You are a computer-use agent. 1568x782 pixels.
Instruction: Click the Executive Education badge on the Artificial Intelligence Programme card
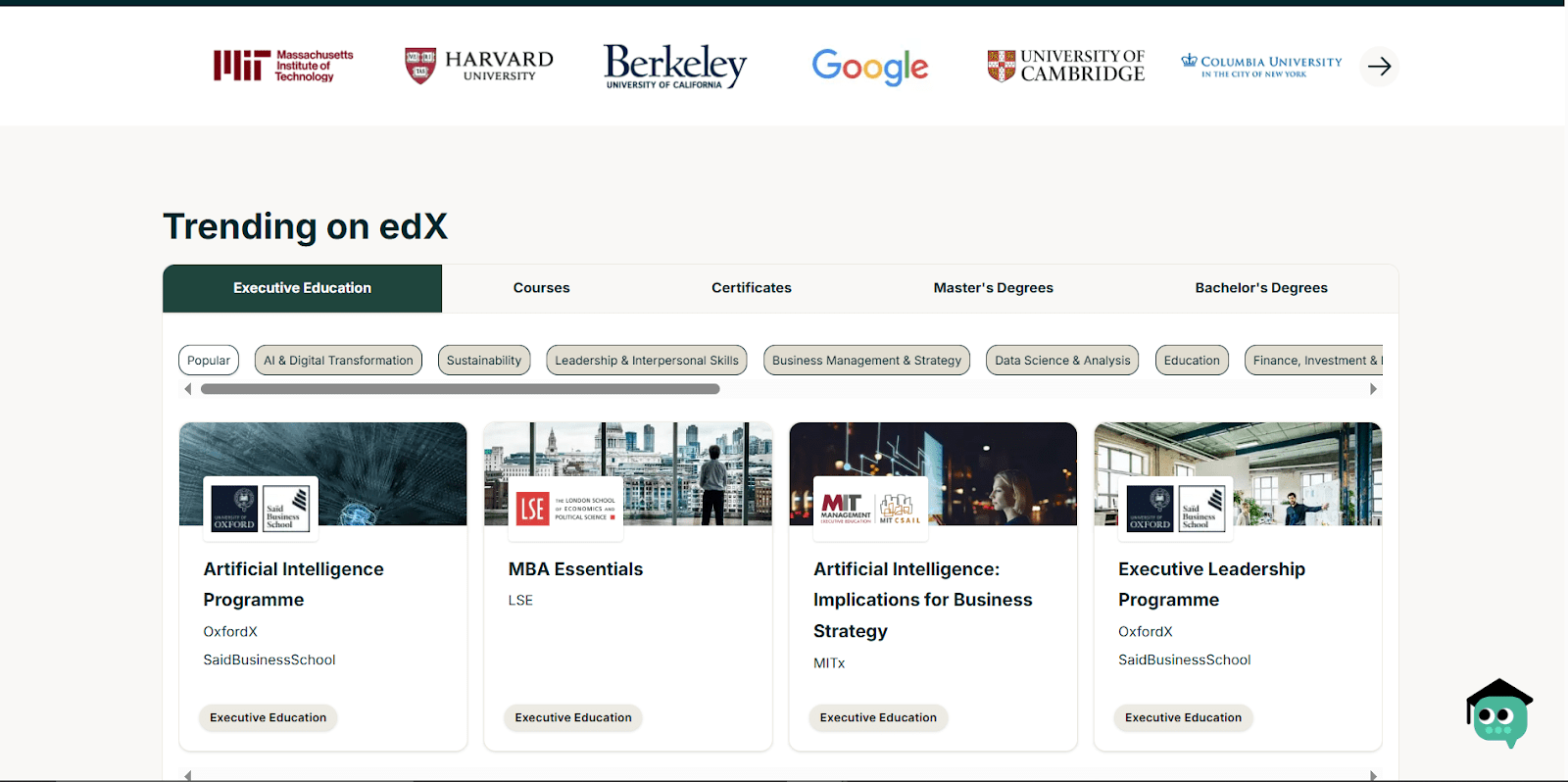[269, 718]
